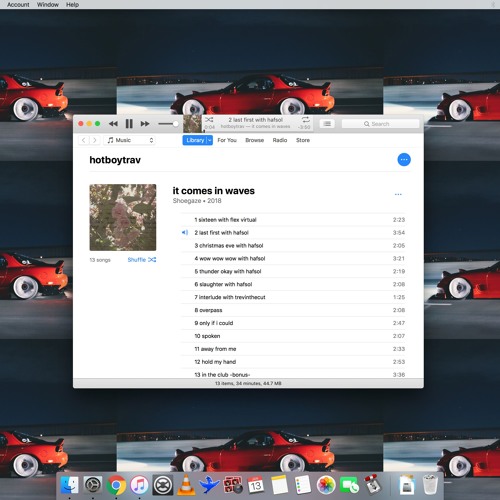Open Reminders from the dock

point(303,485)
